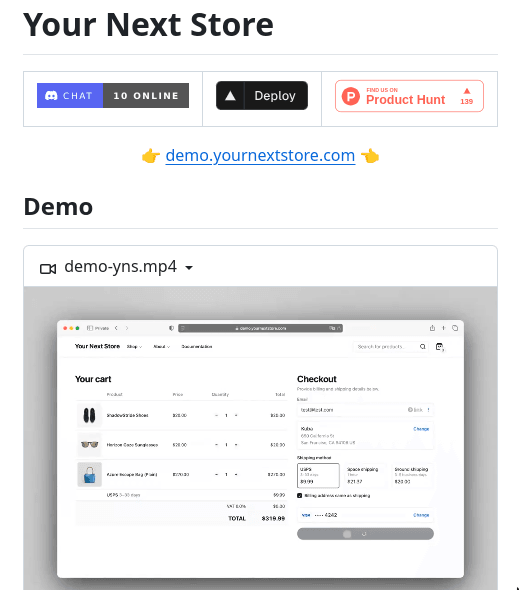Toggle billing address same as shipping checkbox
519x590 pixels.
300,496
